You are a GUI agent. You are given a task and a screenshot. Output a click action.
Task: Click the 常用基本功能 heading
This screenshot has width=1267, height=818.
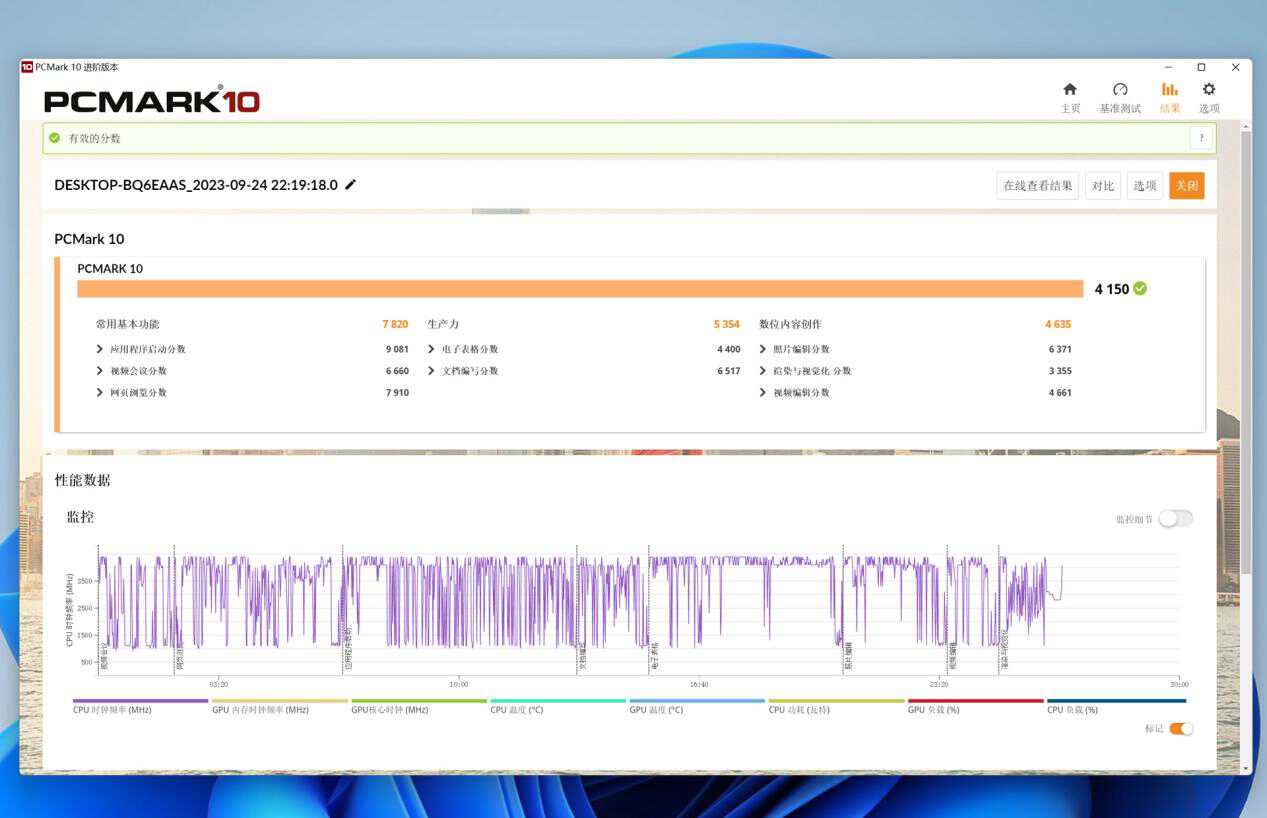pyautogui.click(x=127, y=324)
